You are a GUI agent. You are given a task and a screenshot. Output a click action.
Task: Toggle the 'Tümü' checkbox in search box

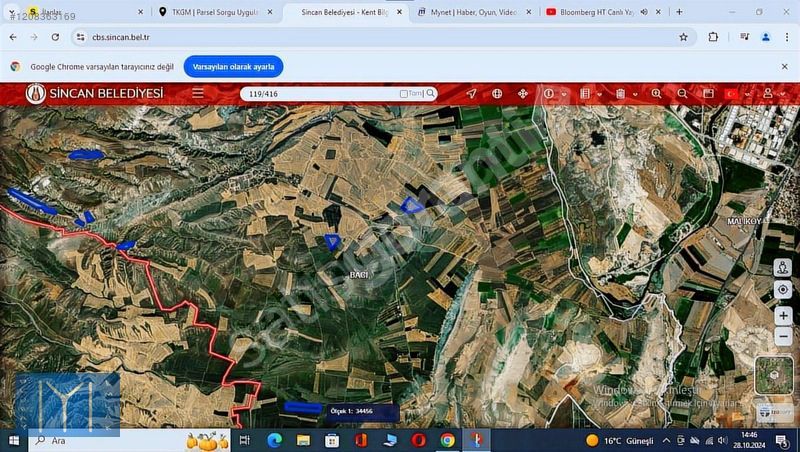coord(404,94)
